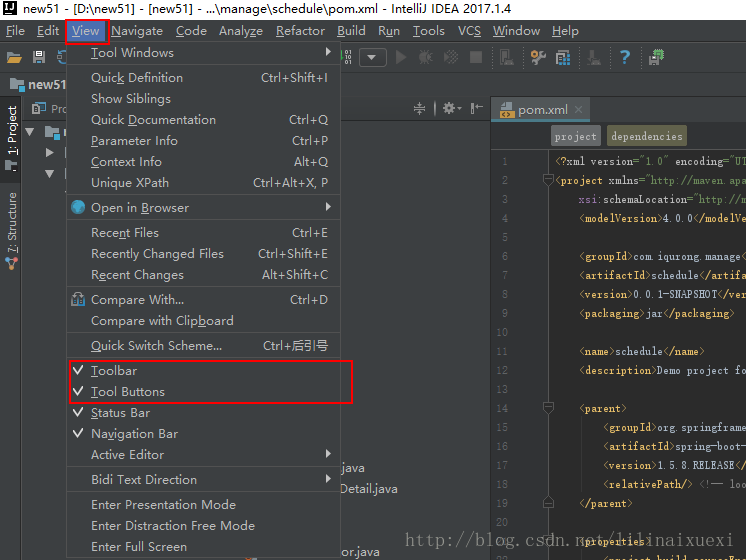Choose Quick Documentation menu entry
The width and height of the screenshot is (746, 560).
pyautogui.click(x=204, y=119)
